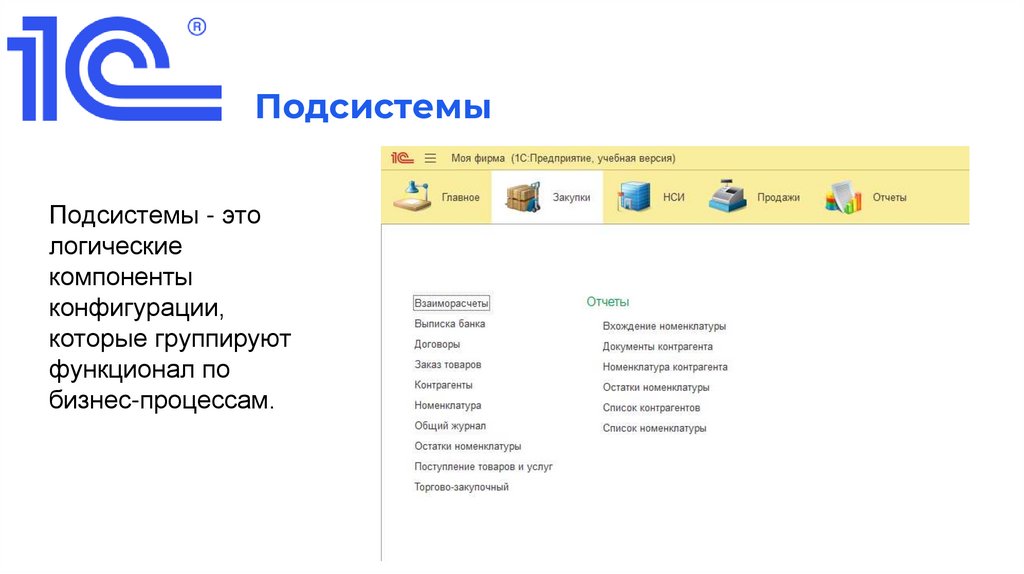Click the green Отчеты group heading
This screenshot has width=1024, height=574.
tap(607, 302)
